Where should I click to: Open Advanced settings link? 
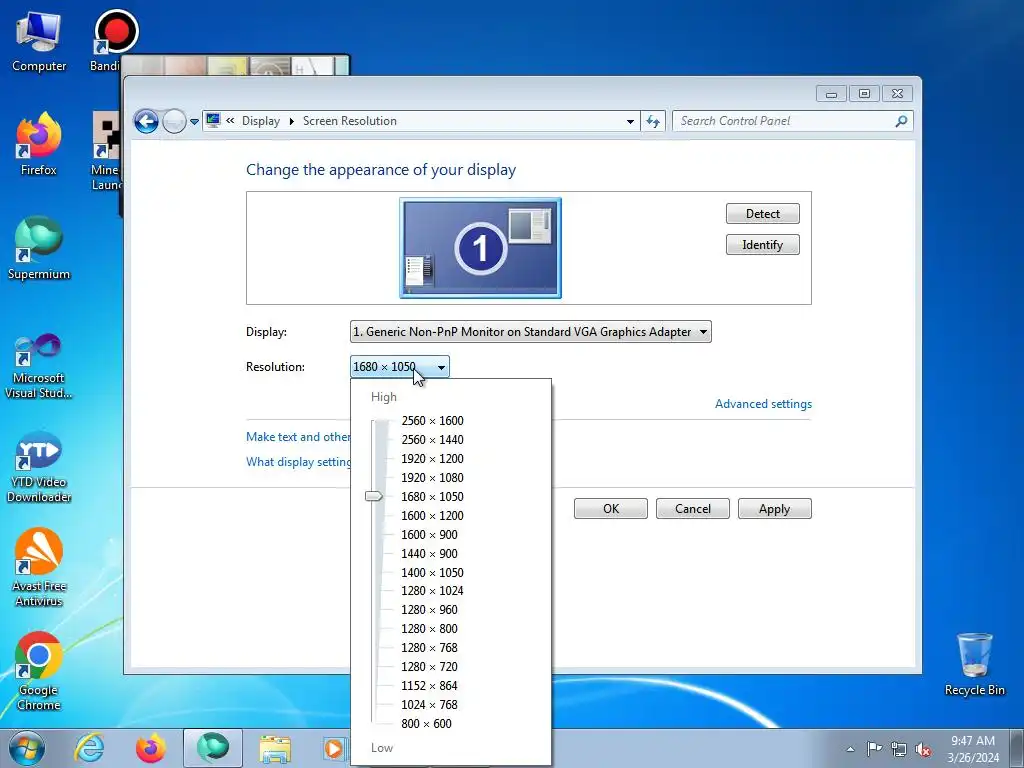763,404
